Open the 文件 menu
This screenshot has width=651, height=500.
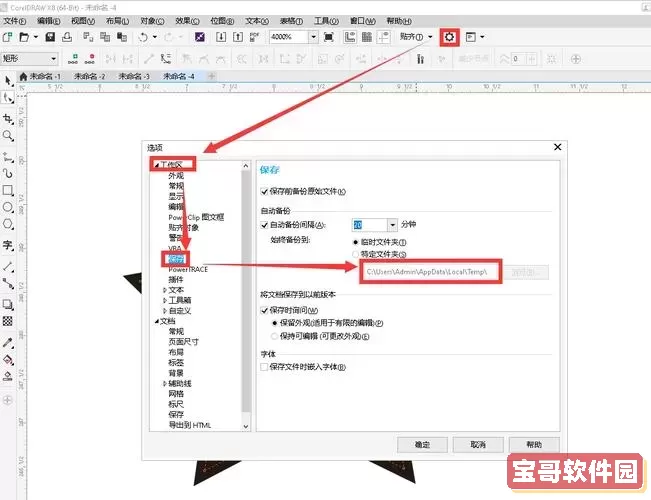coord(15,21)
